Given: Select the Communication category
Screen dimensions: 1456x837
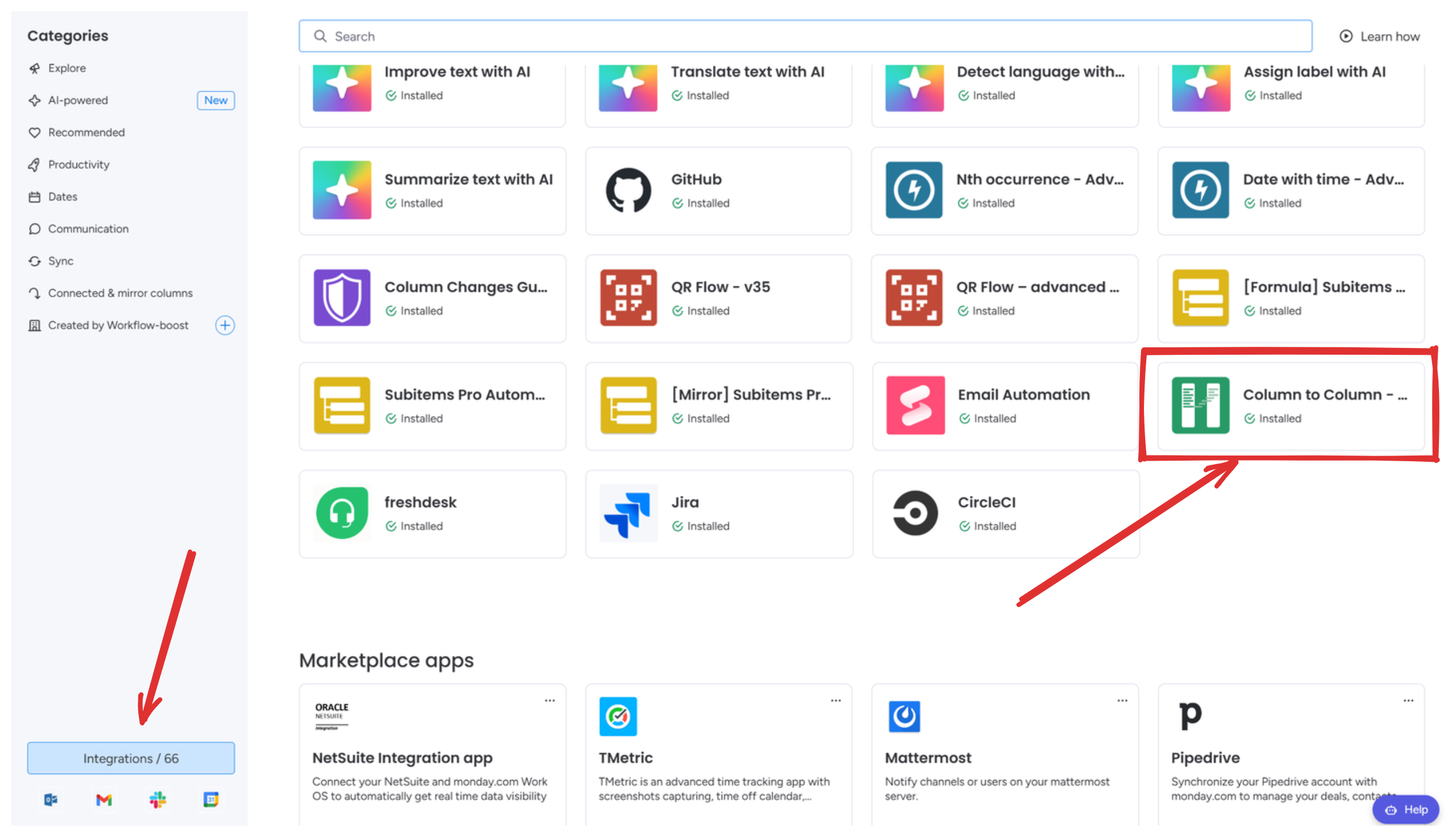Looking at the screenshot, I should (88, 229).
